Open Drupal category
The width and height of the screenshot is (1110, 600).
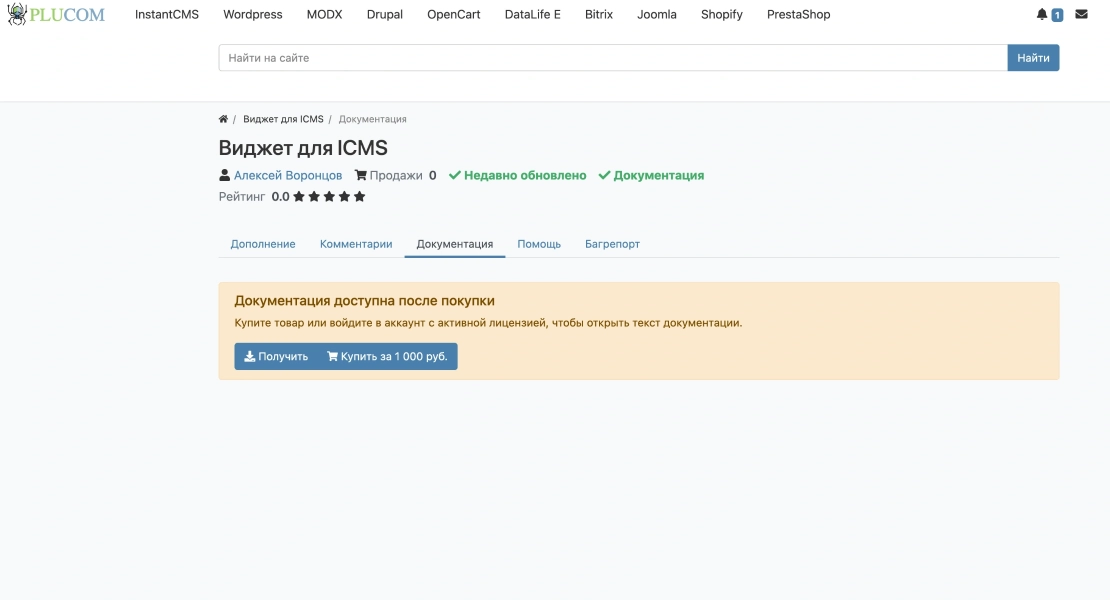point(384,14)
